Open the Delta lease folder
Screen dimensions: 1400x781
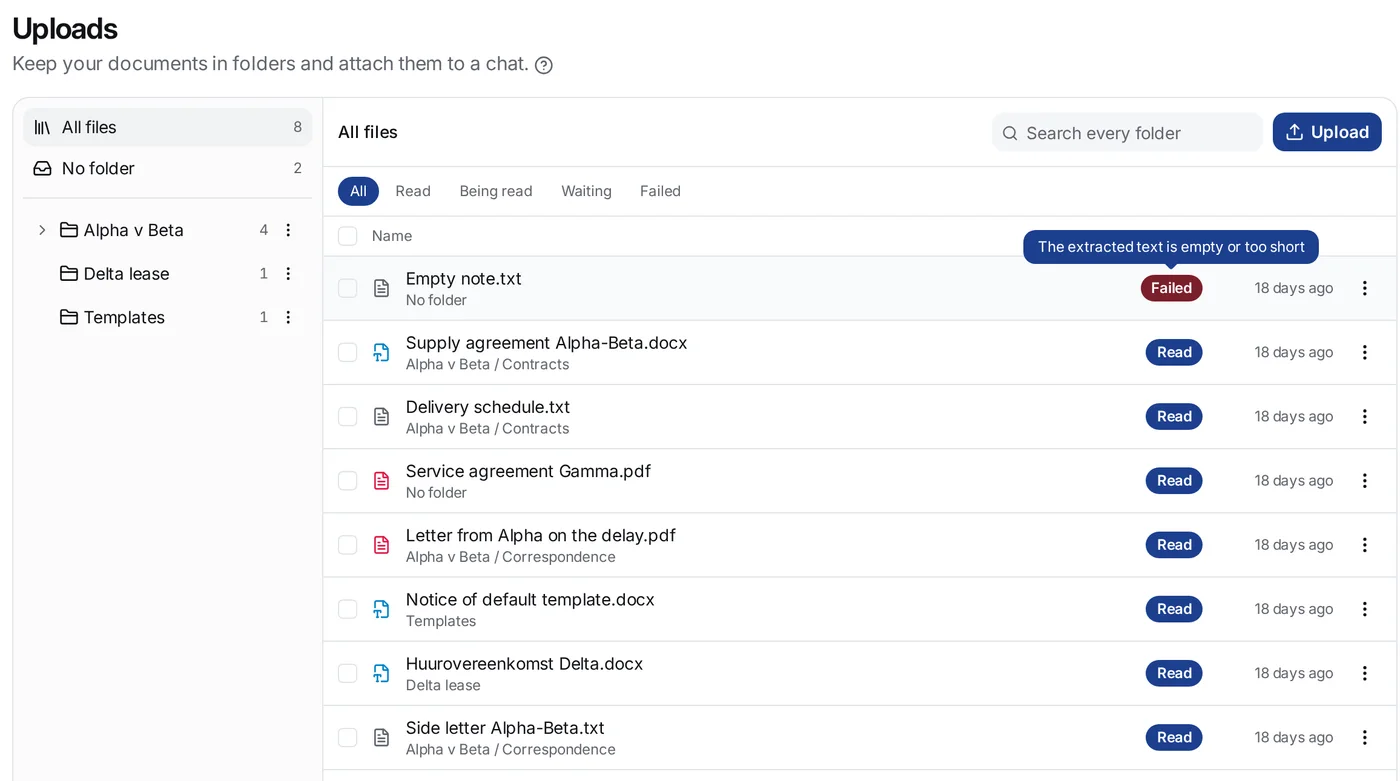click(x=127, y=274)
